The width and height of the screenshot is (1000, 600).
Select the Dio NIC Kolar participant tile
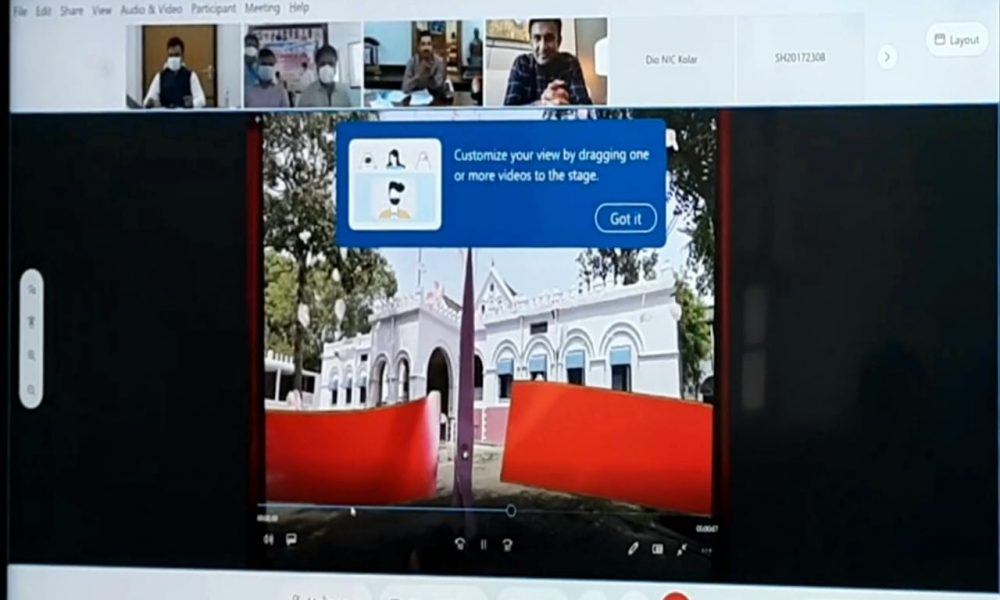click(x=672, y=60)
